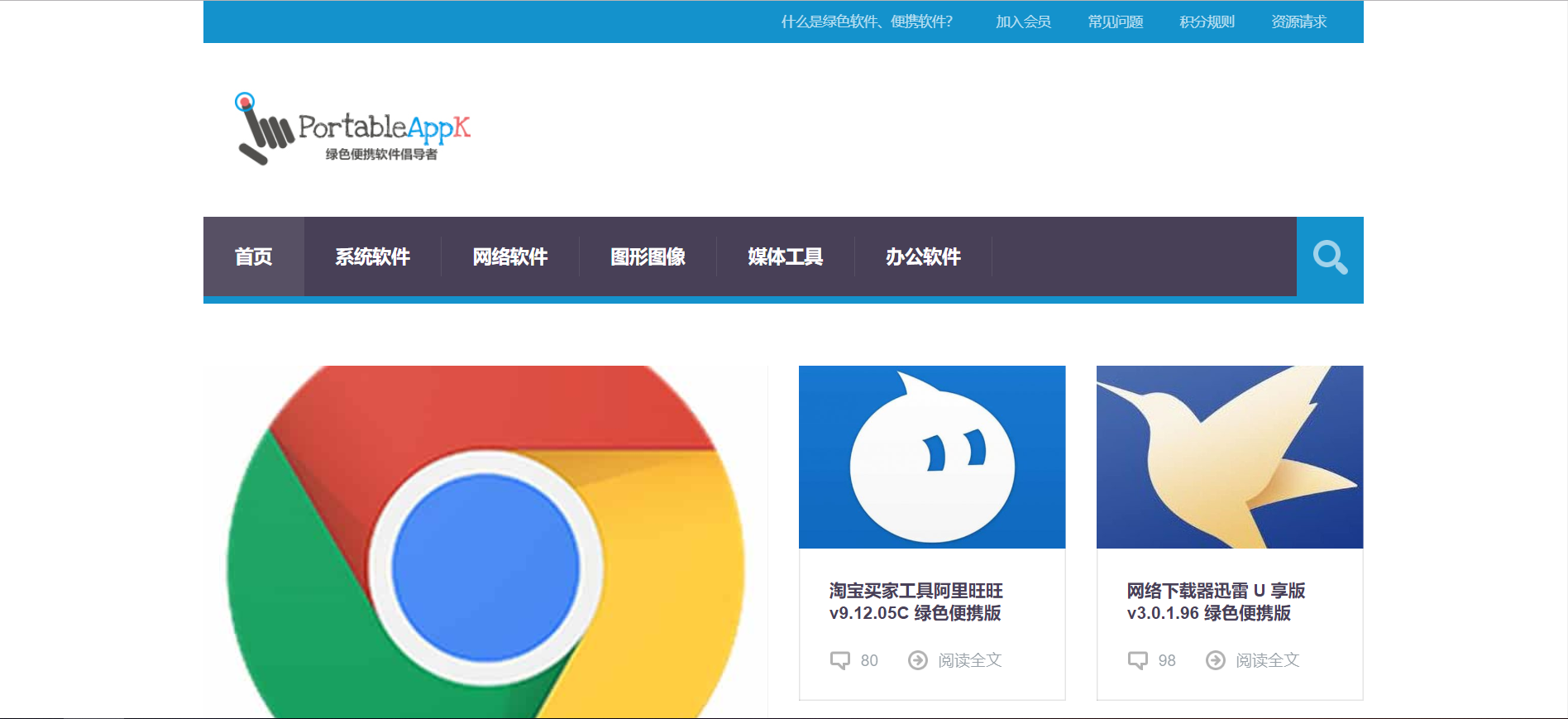Open the Chrome featured image
Screen dimensions: 1568x719
pyautogui.click(x=485, y=542)
